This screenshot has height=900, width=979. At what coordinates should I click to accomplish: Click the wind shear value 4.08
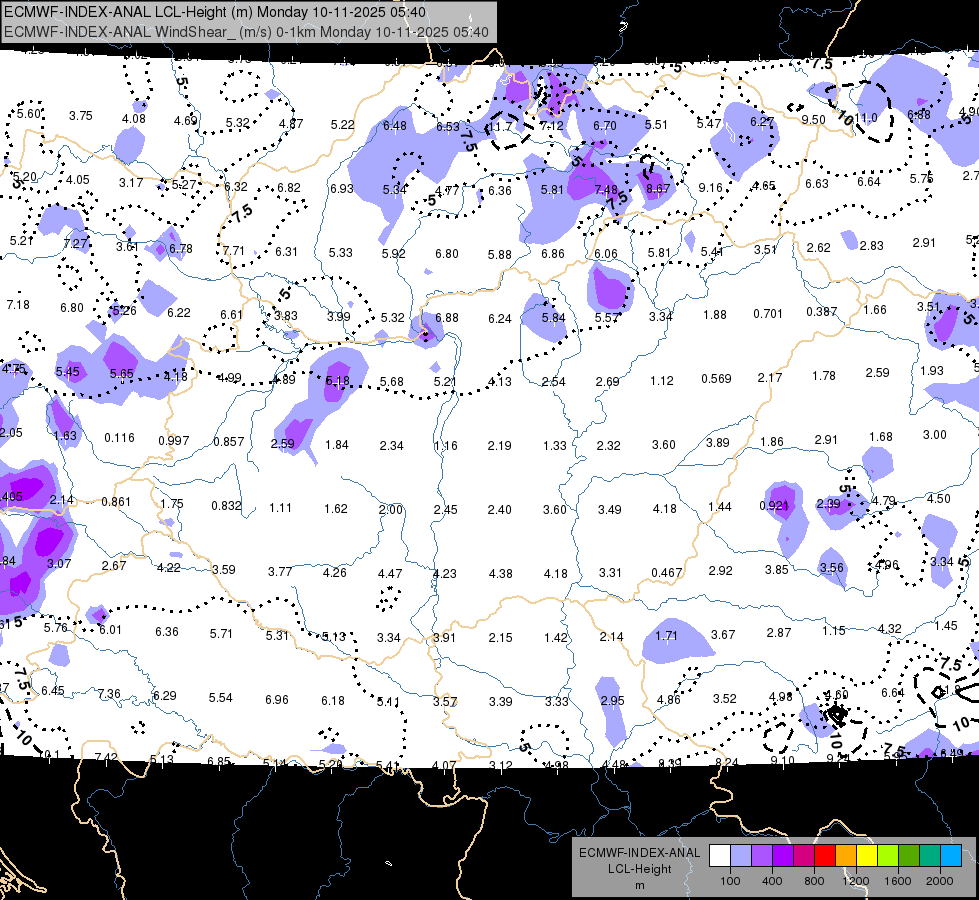click(134, 119)
